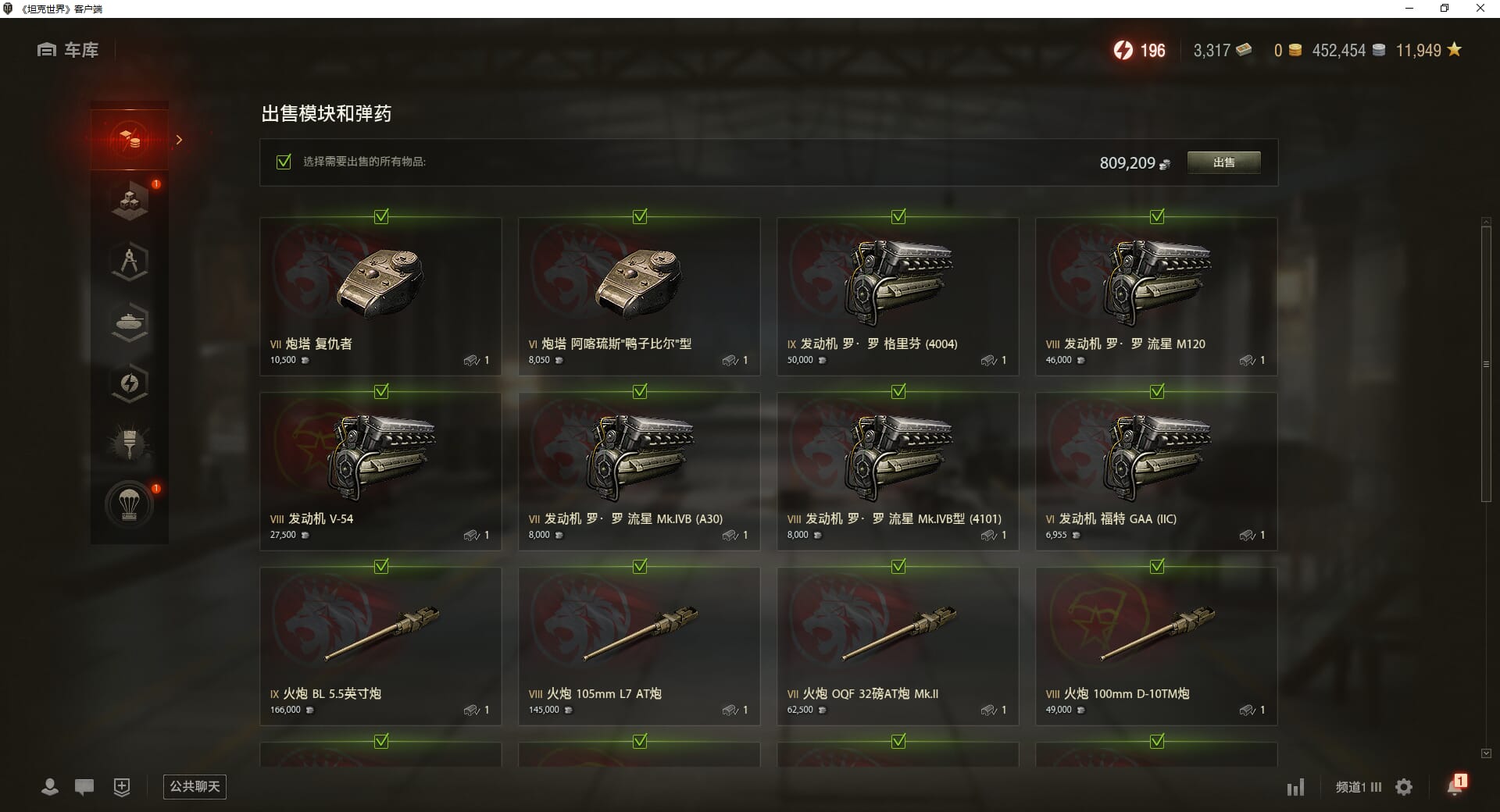This screenshot has height=812, width=1500.
Task: Return to the 车库 garage tab
Action: [68, 50]
